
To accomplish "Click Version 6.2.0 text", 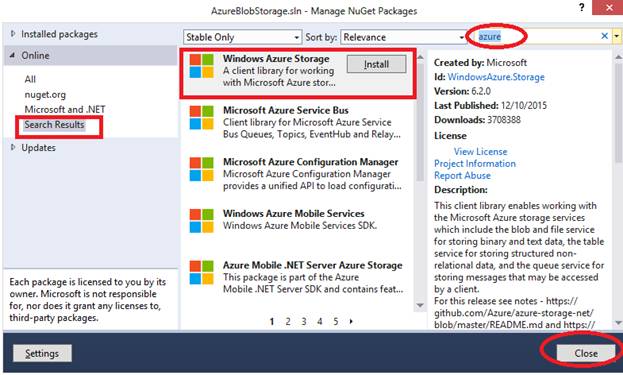I will coord(462,91).
